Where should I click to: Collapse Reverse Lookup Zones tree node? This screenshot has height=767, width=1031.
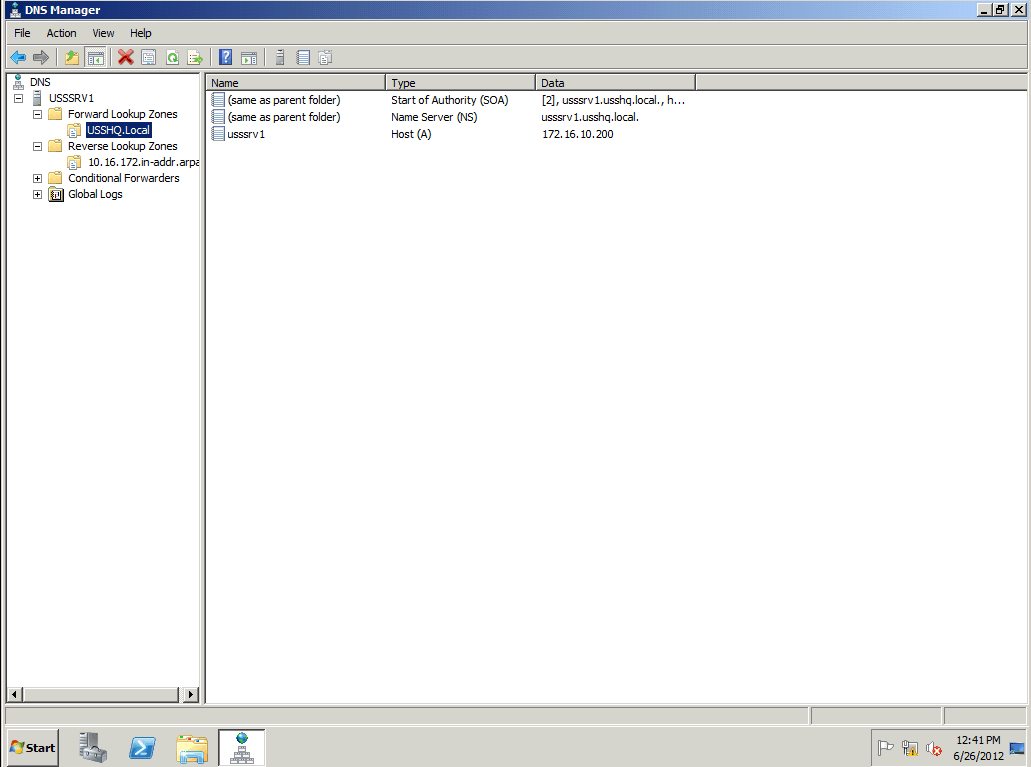pyautogui.click(x=37, y=146)
